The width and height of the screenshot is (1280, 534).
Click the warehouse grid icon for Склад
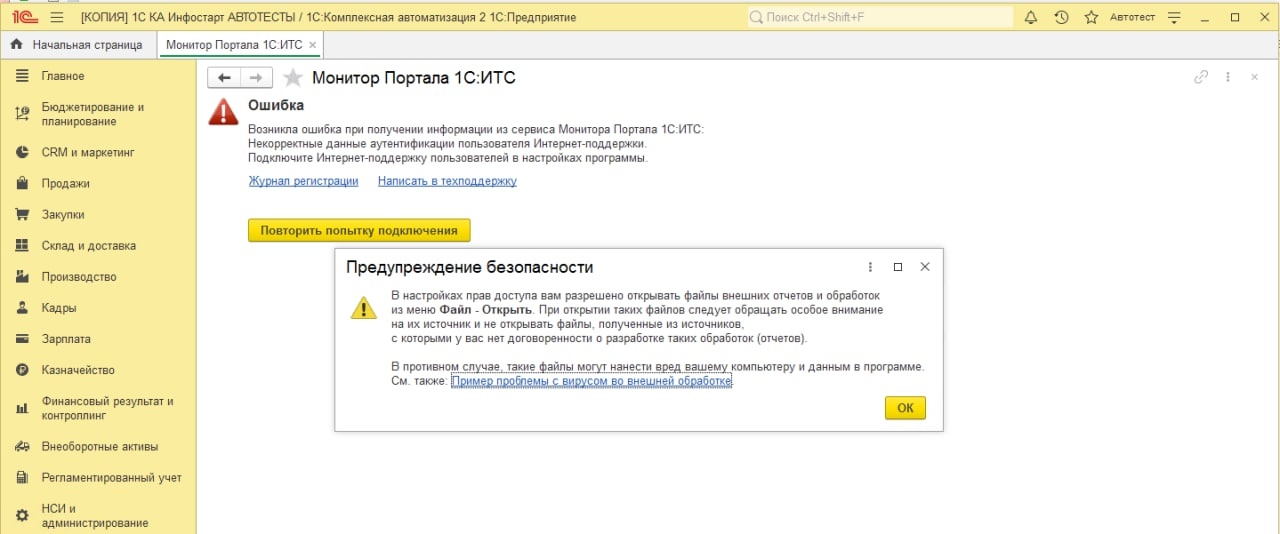(x=22, y=245)
